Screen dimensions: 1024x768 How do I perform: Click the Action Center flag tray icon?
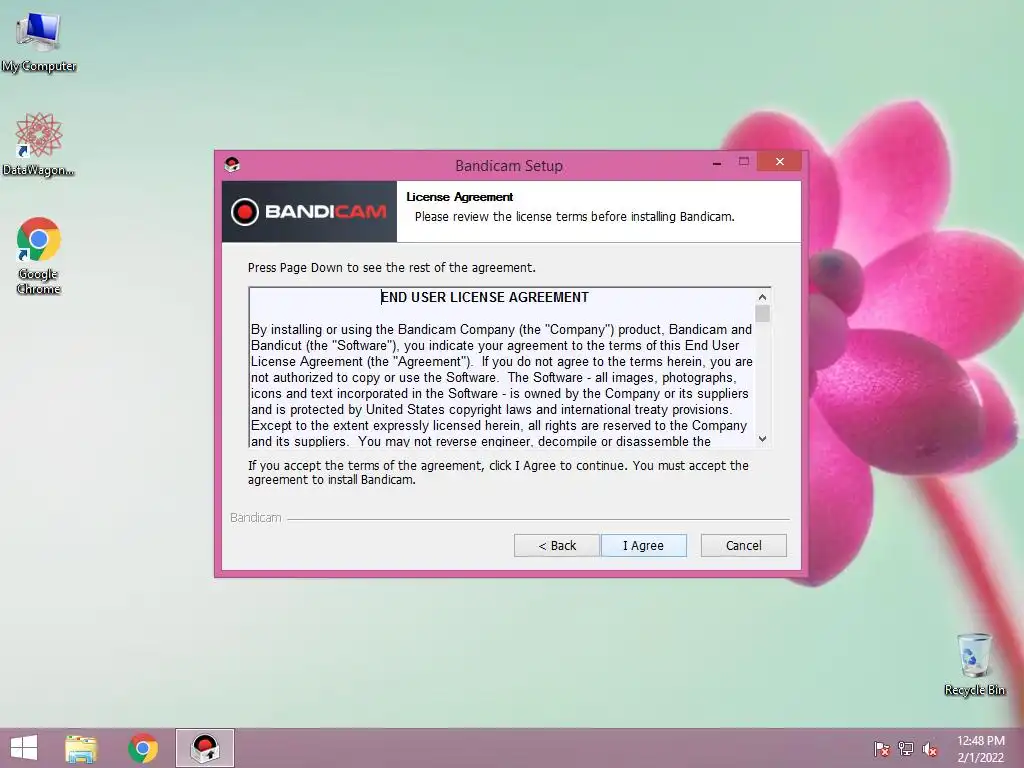click(x=882, y=749)
